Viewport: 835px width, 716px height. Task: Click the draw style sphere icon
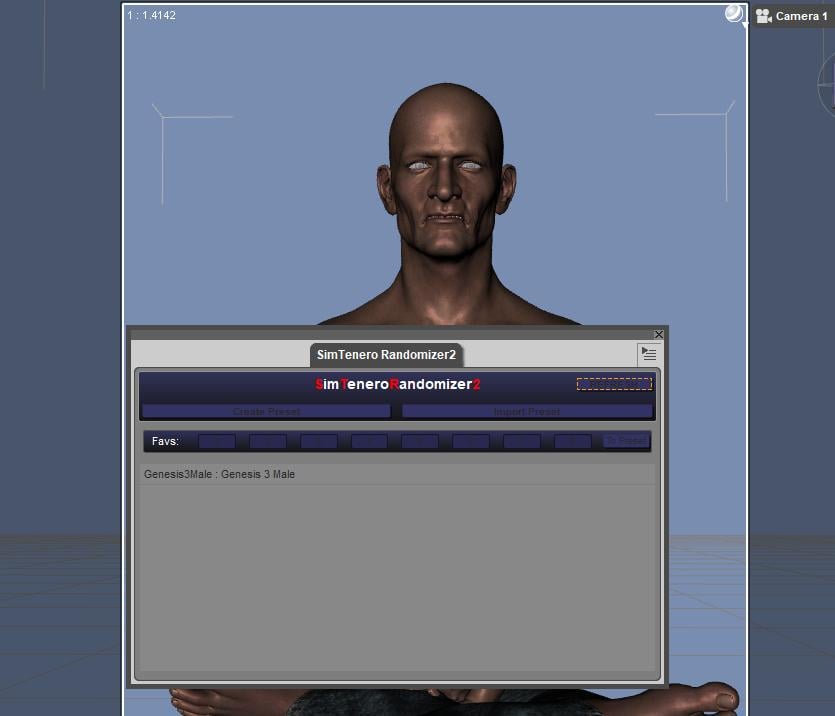coord(734,13)
